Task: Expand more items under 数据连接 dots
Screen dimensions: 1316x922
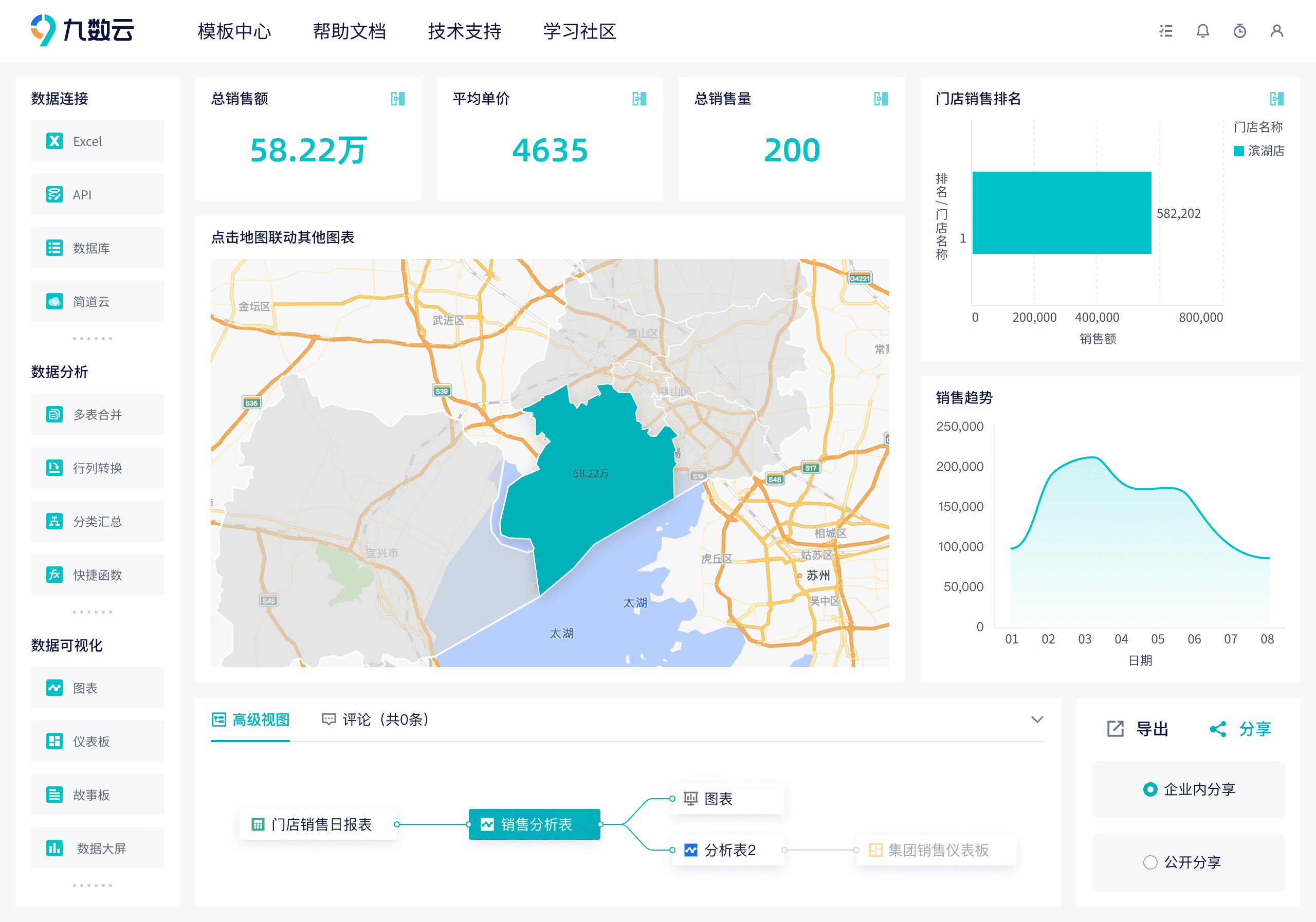Action: [x=93, y=339]
